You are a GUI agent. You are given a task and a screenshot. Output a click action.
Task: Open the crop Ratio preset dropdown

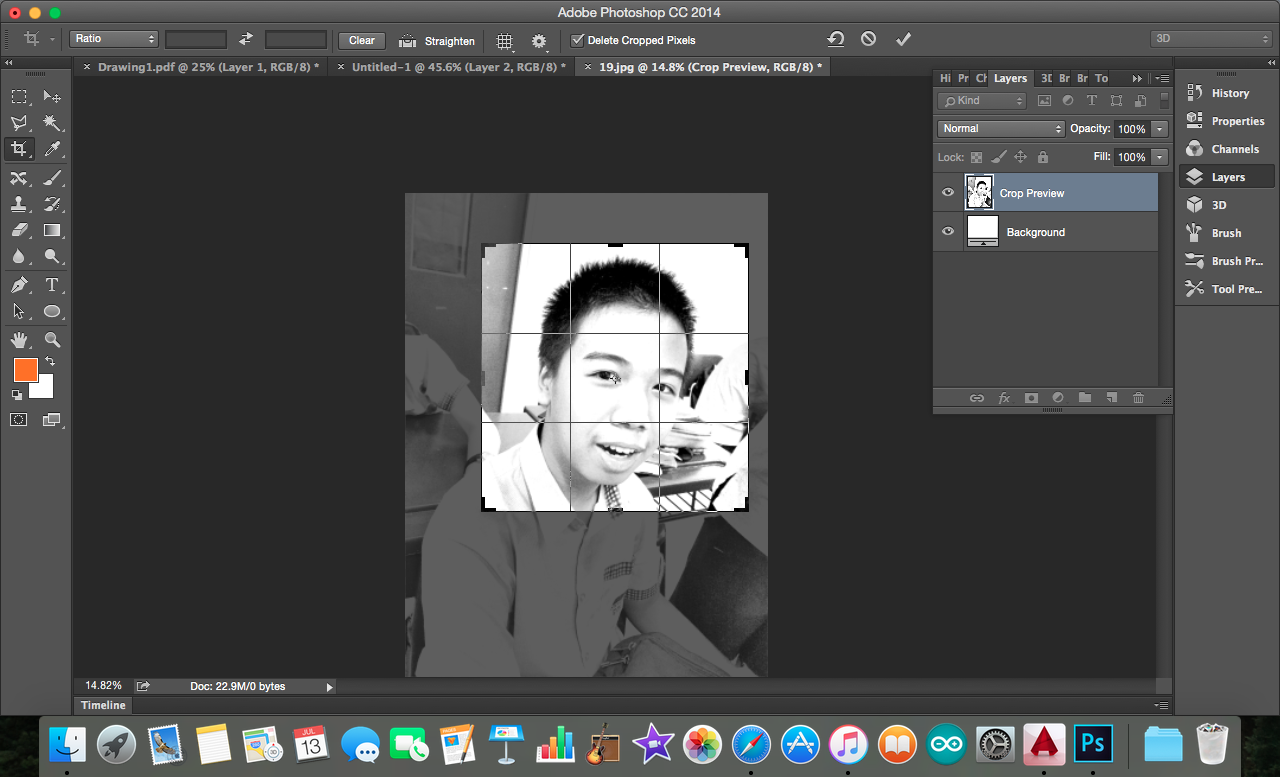click(114, 39)
